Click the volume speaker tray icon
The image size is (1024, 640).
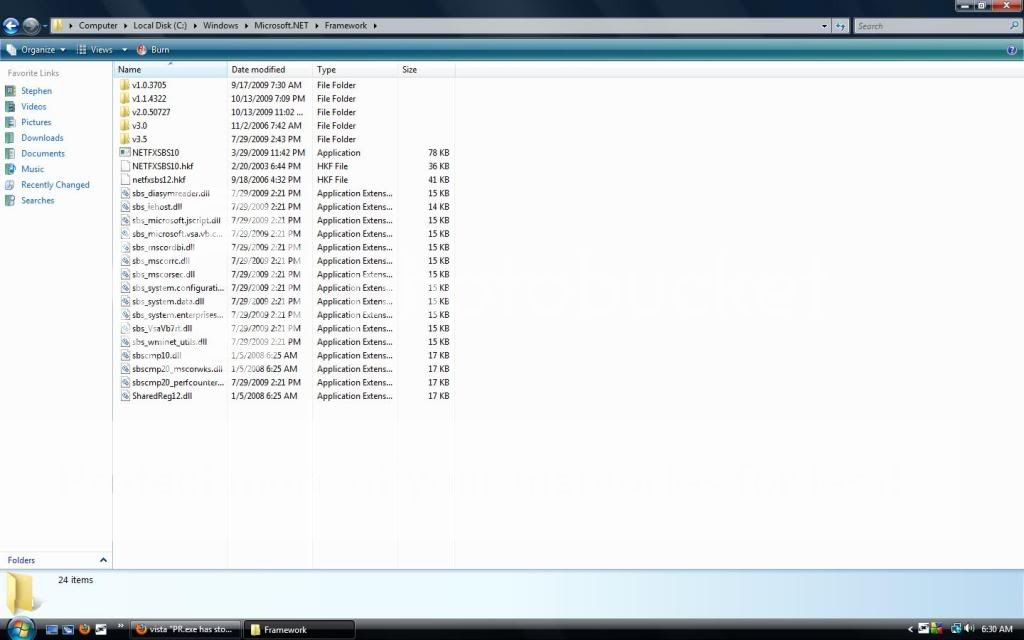point(969,629)
